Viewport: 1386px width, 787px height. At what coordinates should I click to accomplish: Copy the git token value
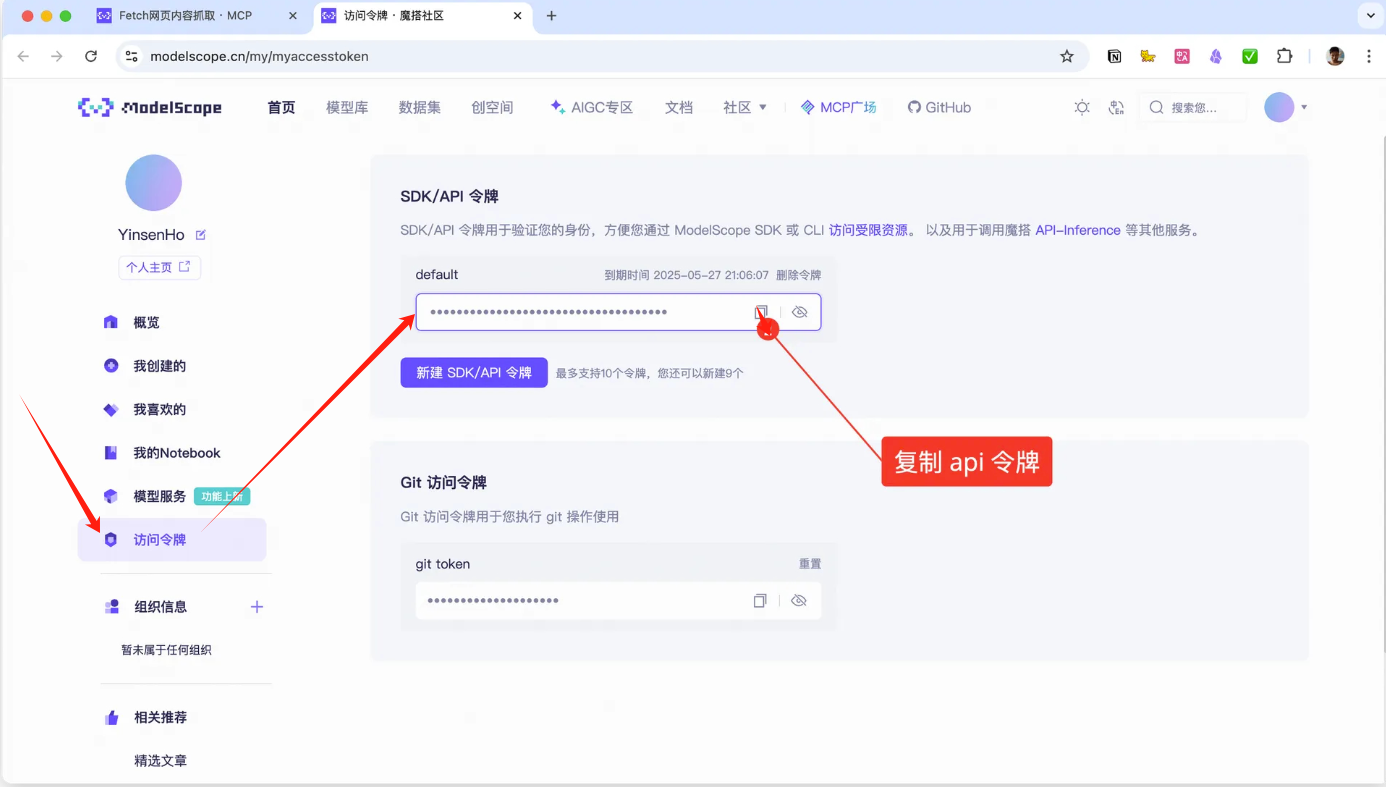coord(760,601)
